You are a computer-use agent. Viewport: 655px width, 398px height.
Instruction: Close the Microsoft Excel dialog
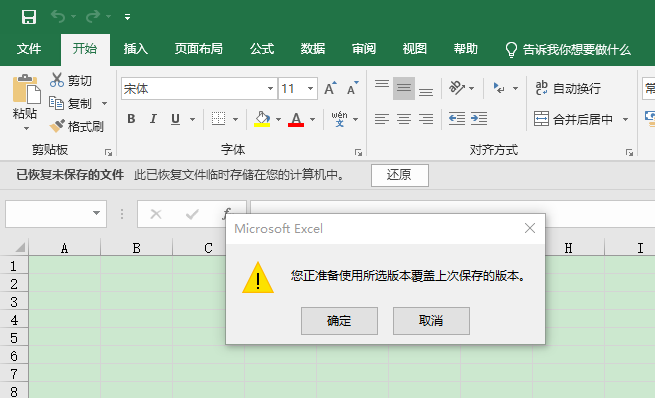[x=530, y=228]
